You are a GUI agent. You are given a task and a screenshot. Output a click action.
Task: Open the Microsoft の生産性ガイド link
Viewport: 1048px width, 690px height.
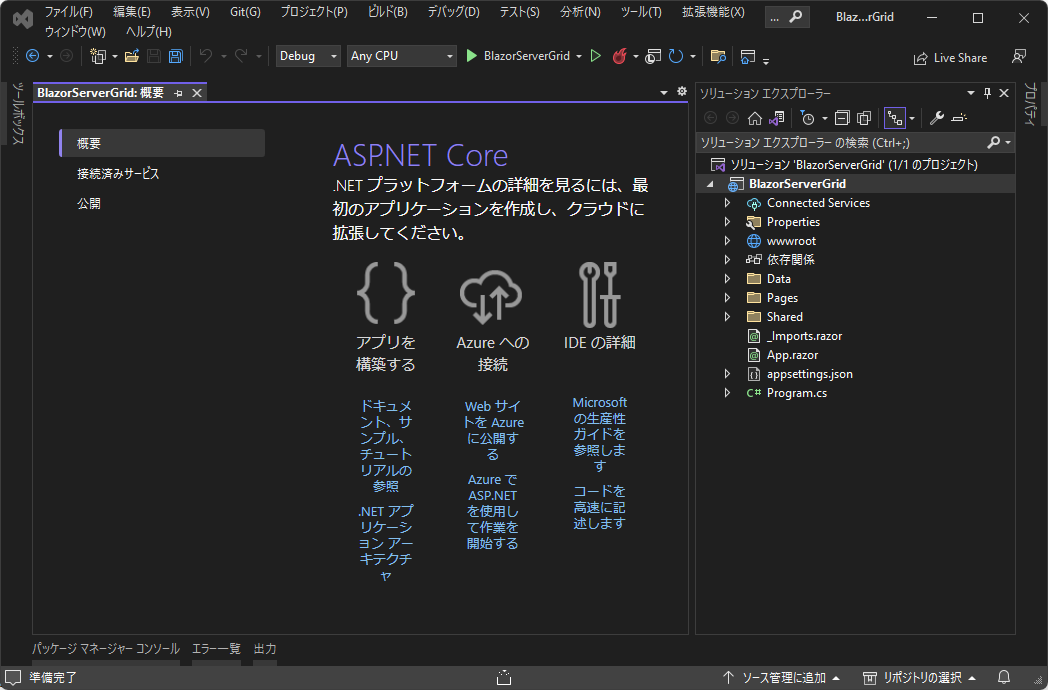click(600, 434)
